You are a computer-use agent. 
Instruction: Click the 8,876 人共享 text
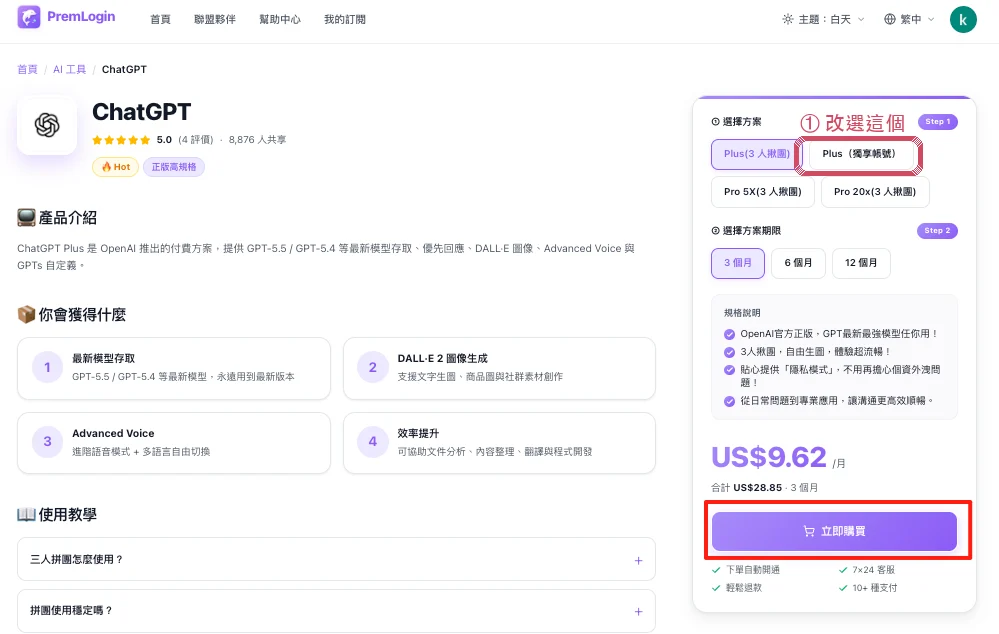tap(257, 140)
